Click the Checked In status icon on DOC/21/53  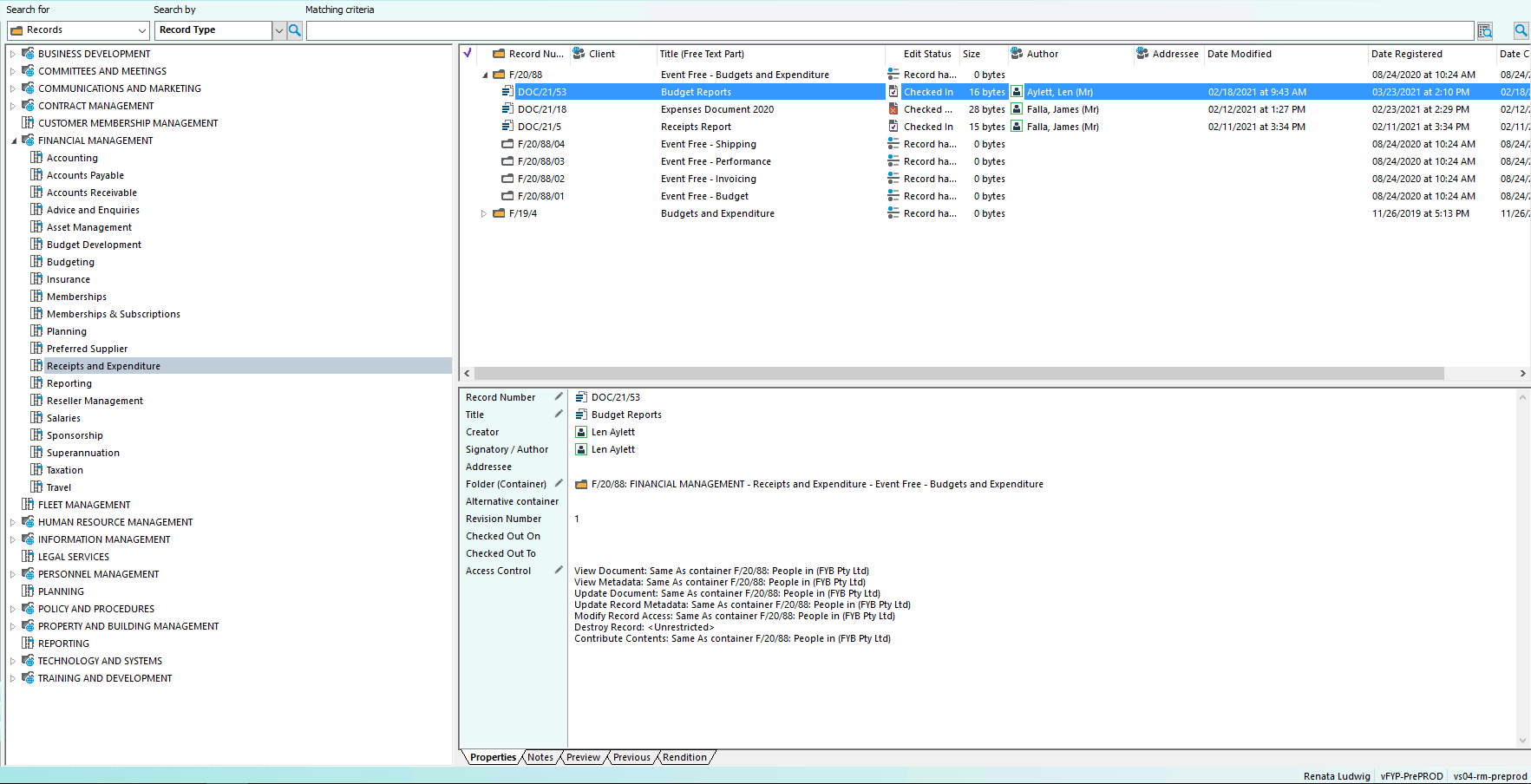893,91
